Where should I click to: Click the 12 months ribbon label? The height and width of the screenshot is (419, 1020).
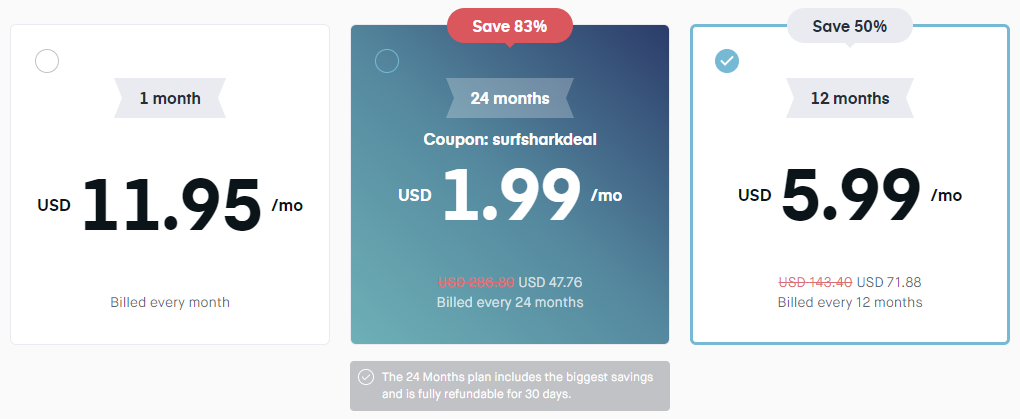tap(849, 98)
